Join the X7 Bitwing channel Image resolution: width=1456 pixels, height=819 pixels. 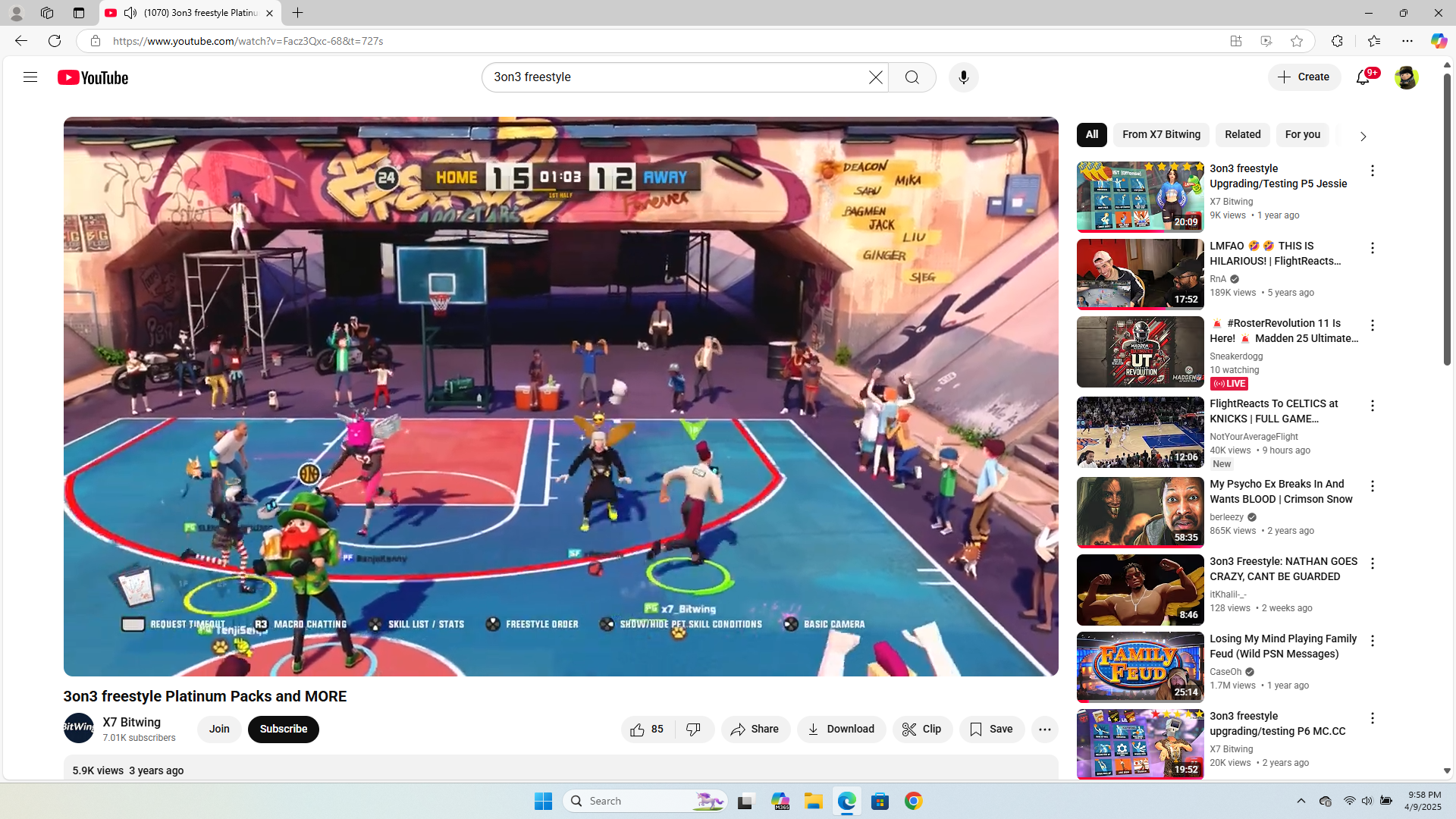[219, 729]
